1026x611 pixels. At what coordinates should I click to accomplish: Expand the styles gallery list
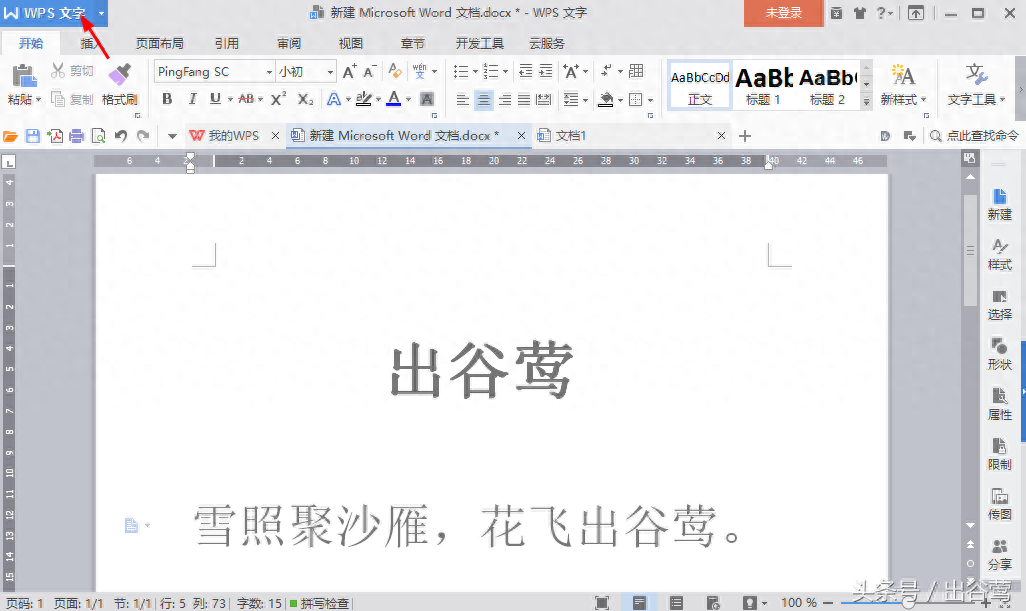(866, 101)
